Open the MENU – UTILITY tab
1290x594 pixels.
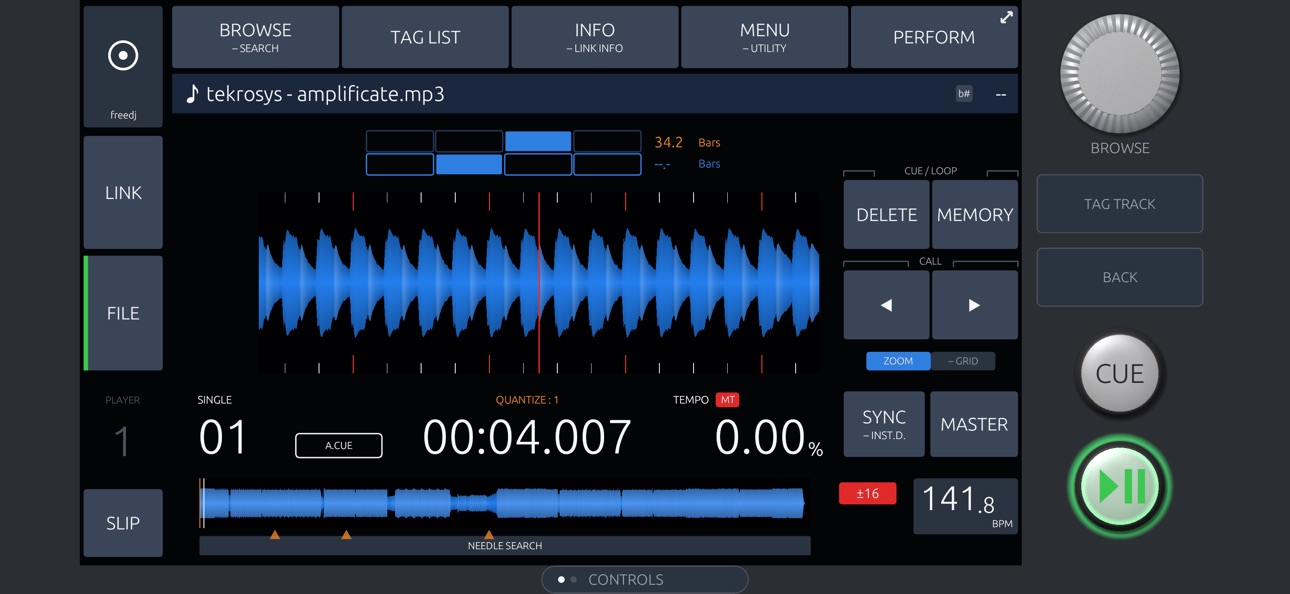(x=765, y=37)
